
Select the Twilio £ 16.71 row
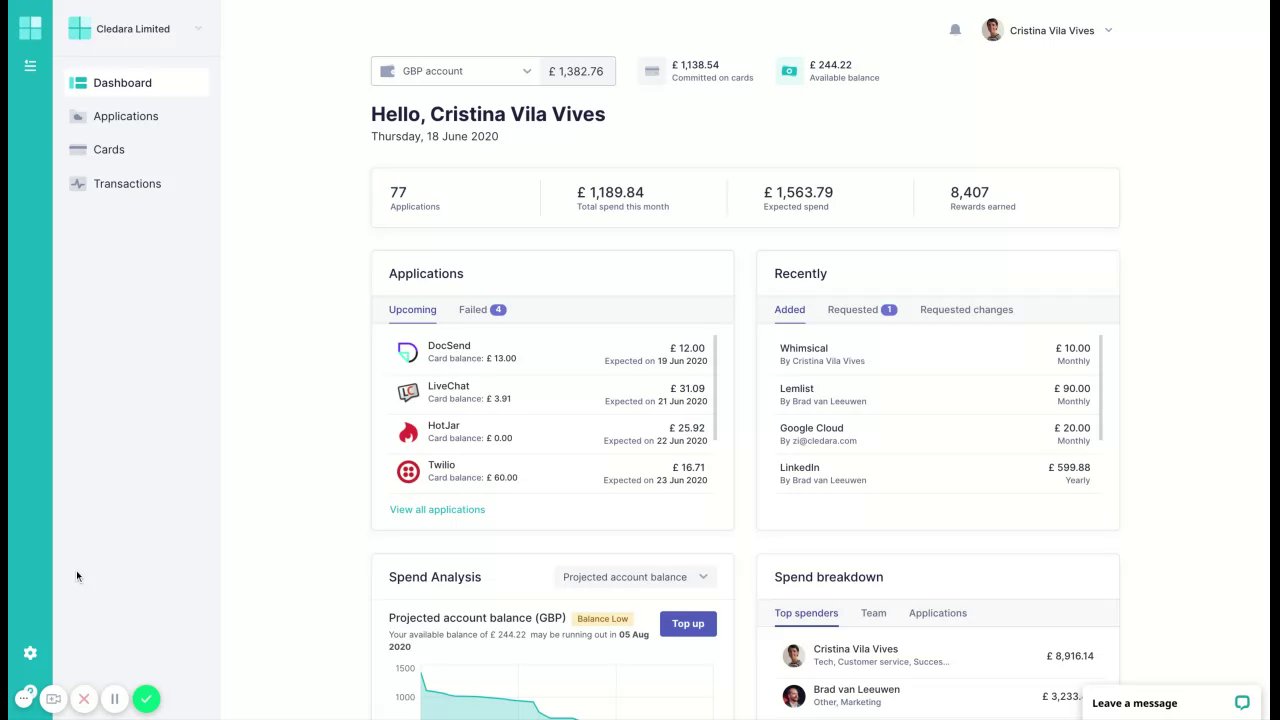point(551,472)
